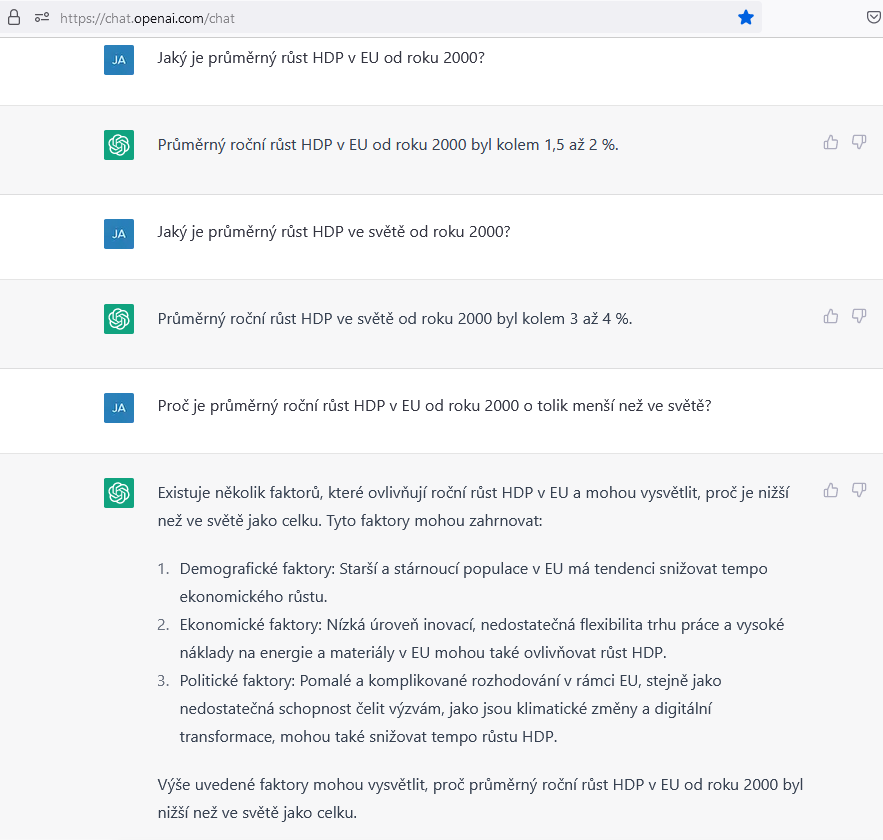
Task: Thumbs down the world growth 3 až 4 % answer
Action: (x=859, y=316)
